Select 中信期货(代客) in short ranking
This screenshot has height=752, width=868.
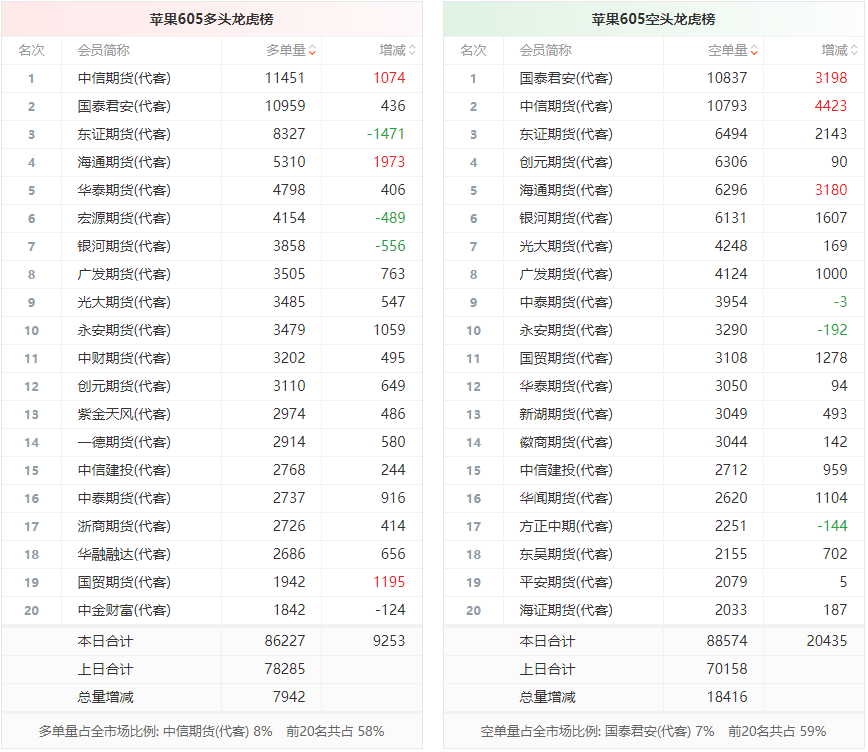pos(566,106)
